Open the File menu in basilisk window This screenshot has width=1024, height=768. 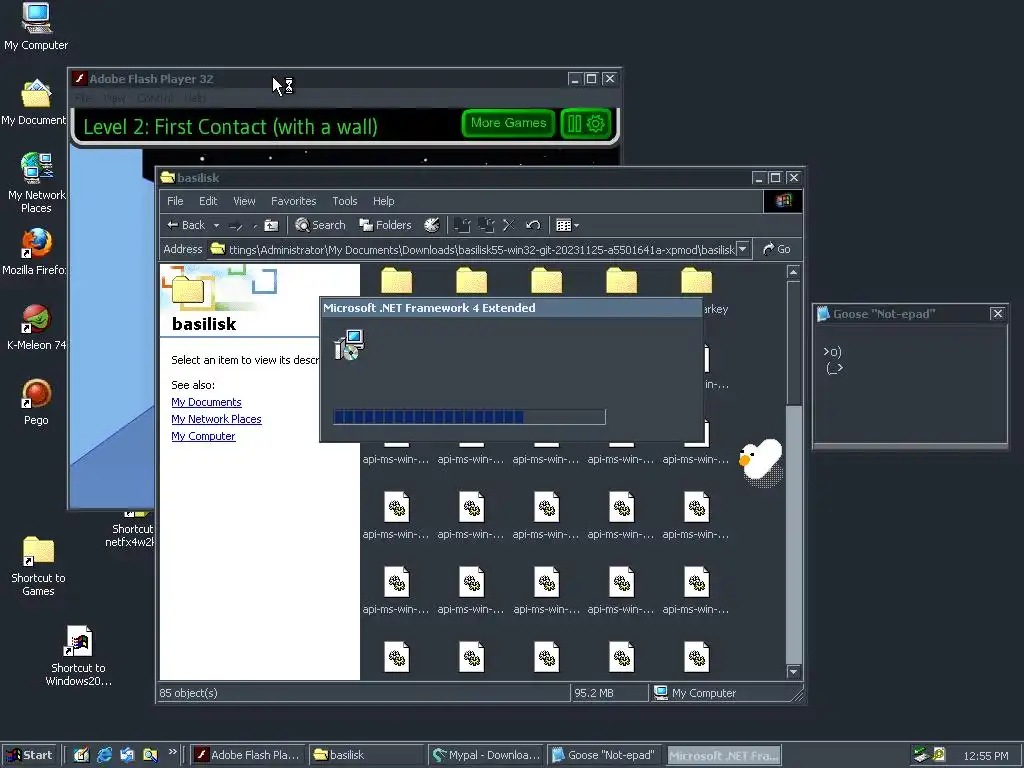point(175,201)
